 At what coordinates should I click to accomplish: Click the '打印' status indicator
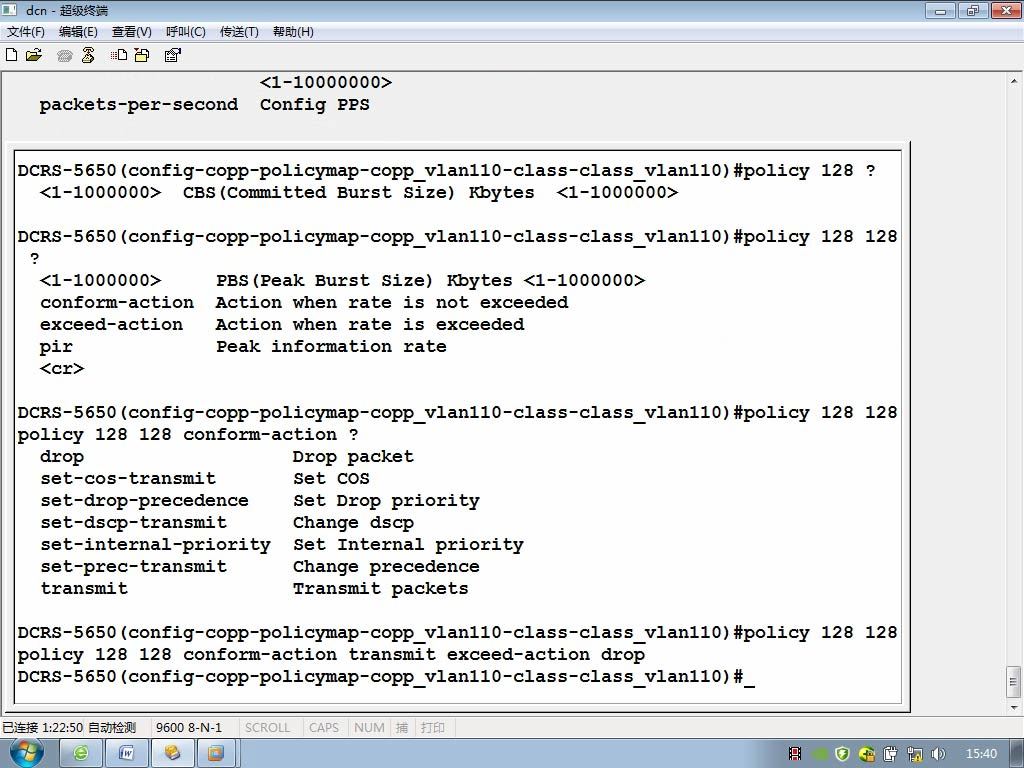click(432, 728)
